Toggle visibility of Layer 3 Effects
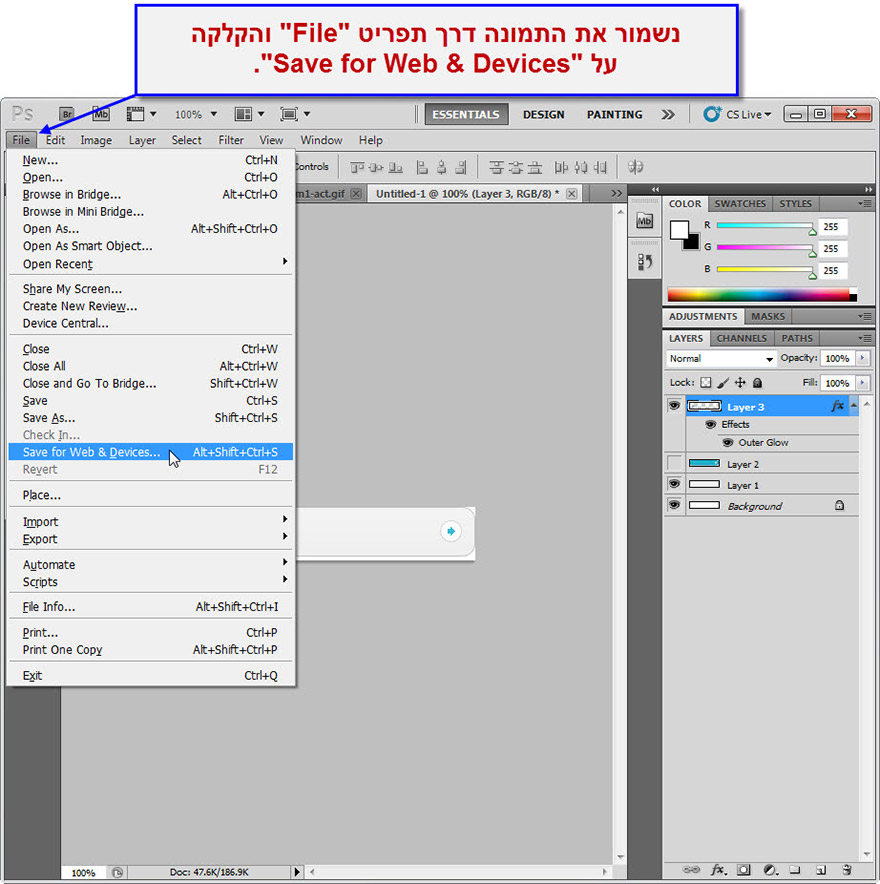Viewport: 880px width, 884px height. (x=710, y=424)
